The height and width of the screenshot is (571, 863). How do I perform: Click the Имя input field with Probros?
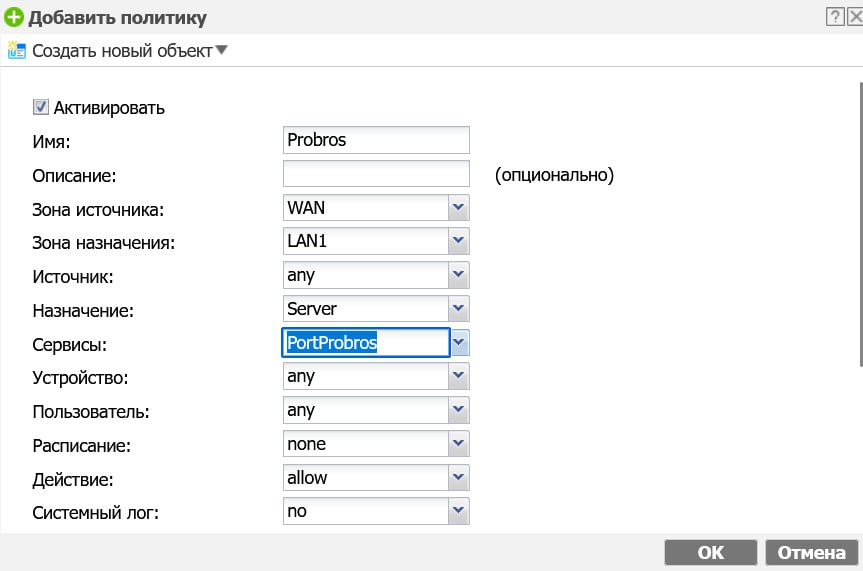(x=376, y=140)
